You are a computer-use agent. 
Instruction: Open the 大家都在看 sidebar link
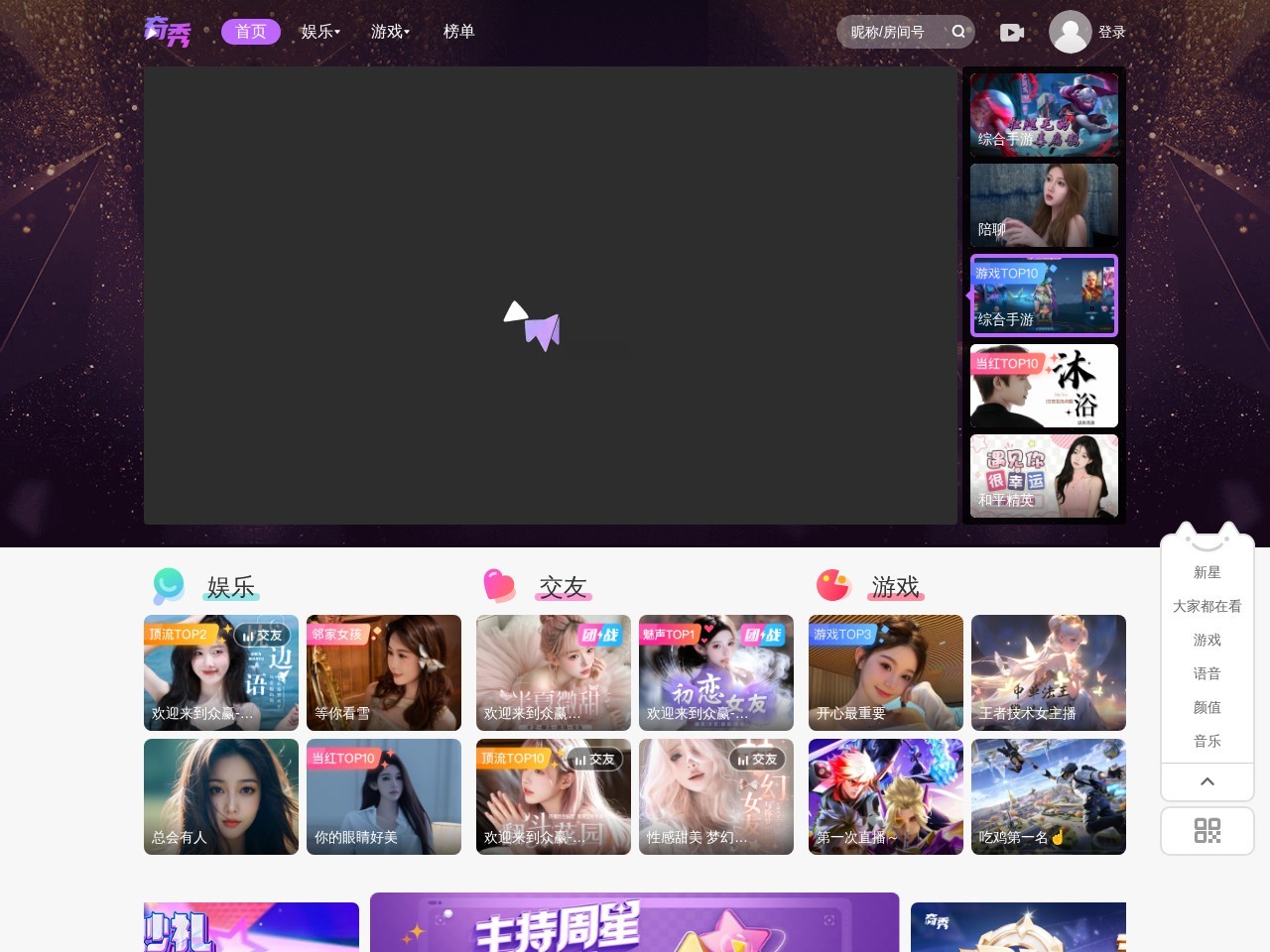click(x=1206, y=606)
